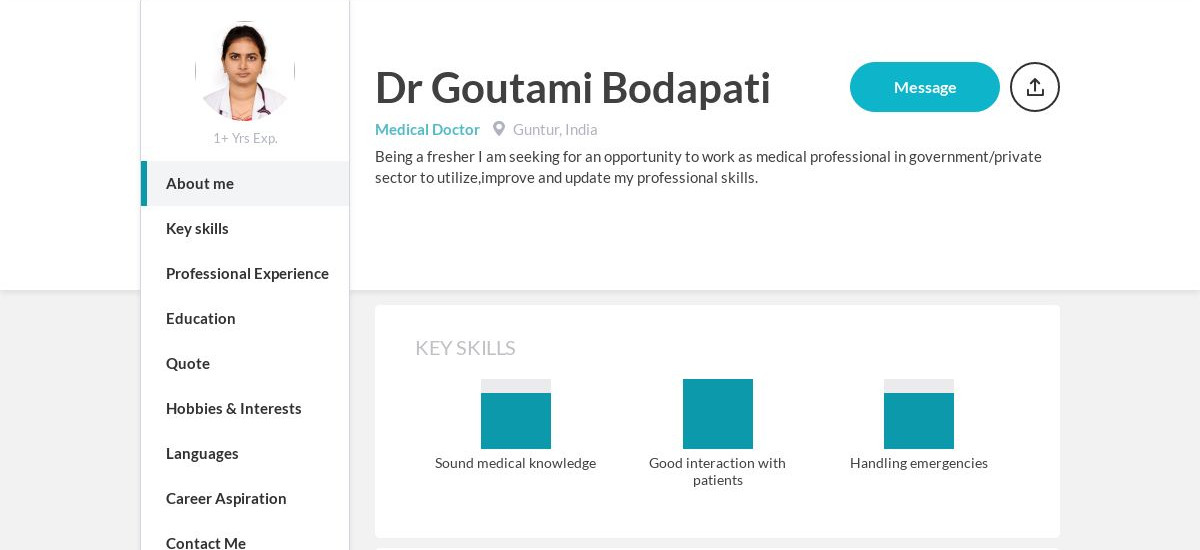View Career Aspiration section
This screenshot has height=550, width=1200.
(x=245, y=498)
